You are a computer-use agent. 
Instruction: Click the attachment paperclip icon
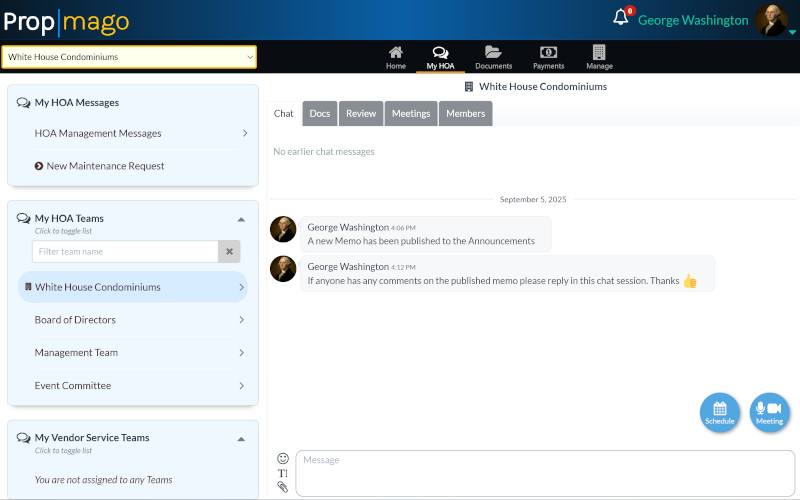283,487
